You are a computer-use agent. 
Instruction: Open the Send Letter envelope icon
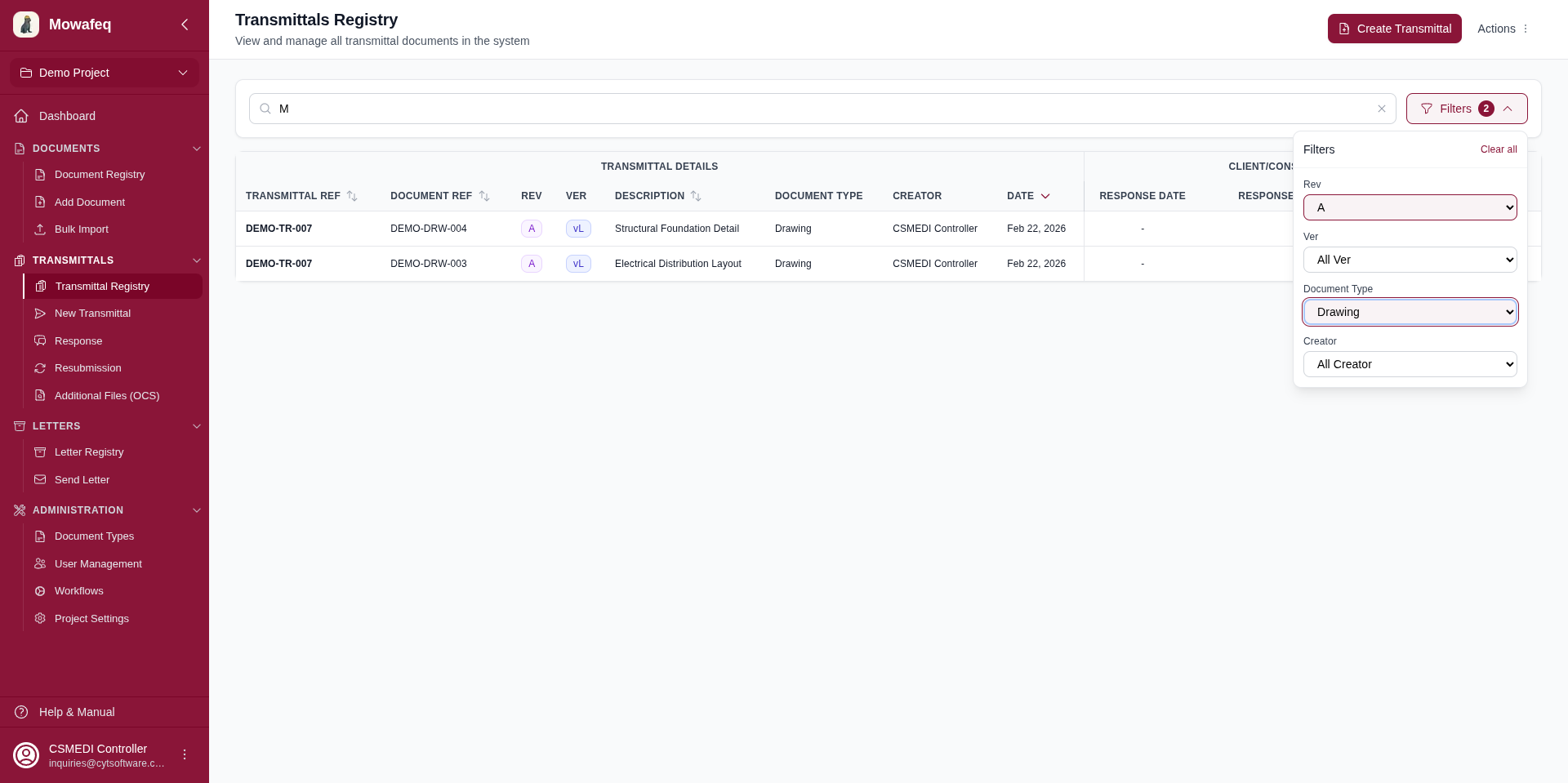[38, 479]
